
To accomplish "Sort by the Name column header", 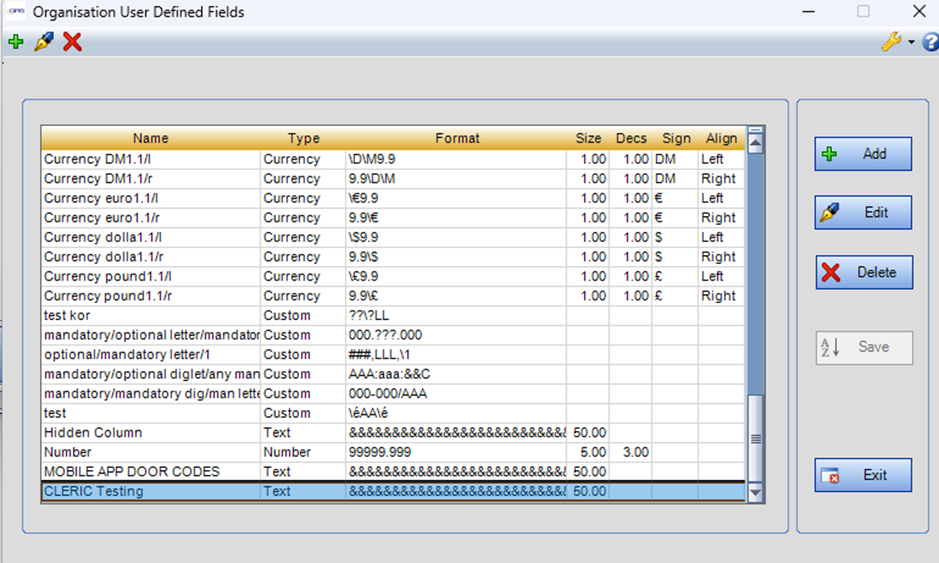I will coord(150,138).
